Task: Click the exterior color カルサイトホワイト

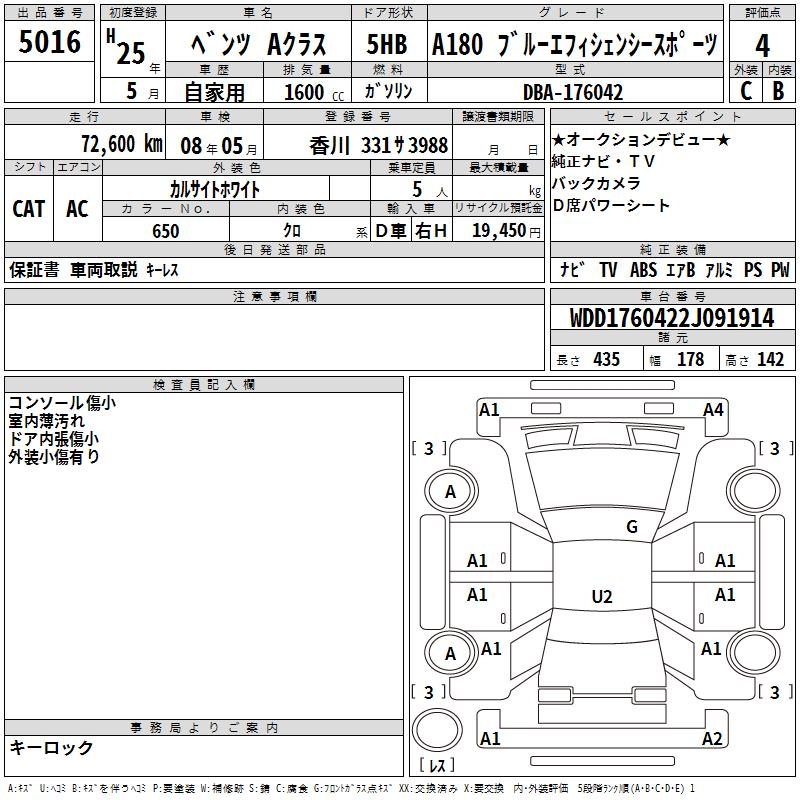Action: coord(215,189)
